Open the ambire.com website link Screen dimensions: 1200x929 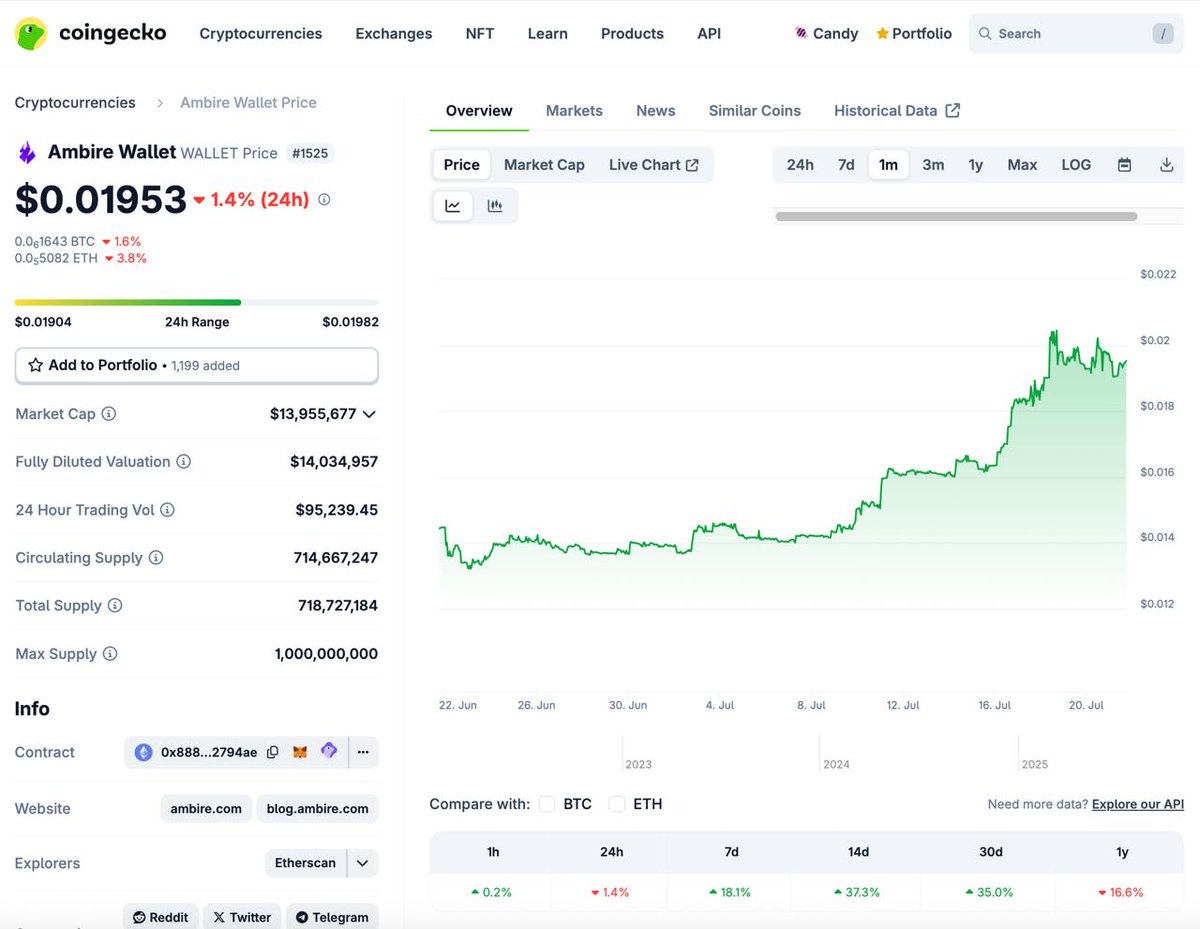(x=206, y=808)
